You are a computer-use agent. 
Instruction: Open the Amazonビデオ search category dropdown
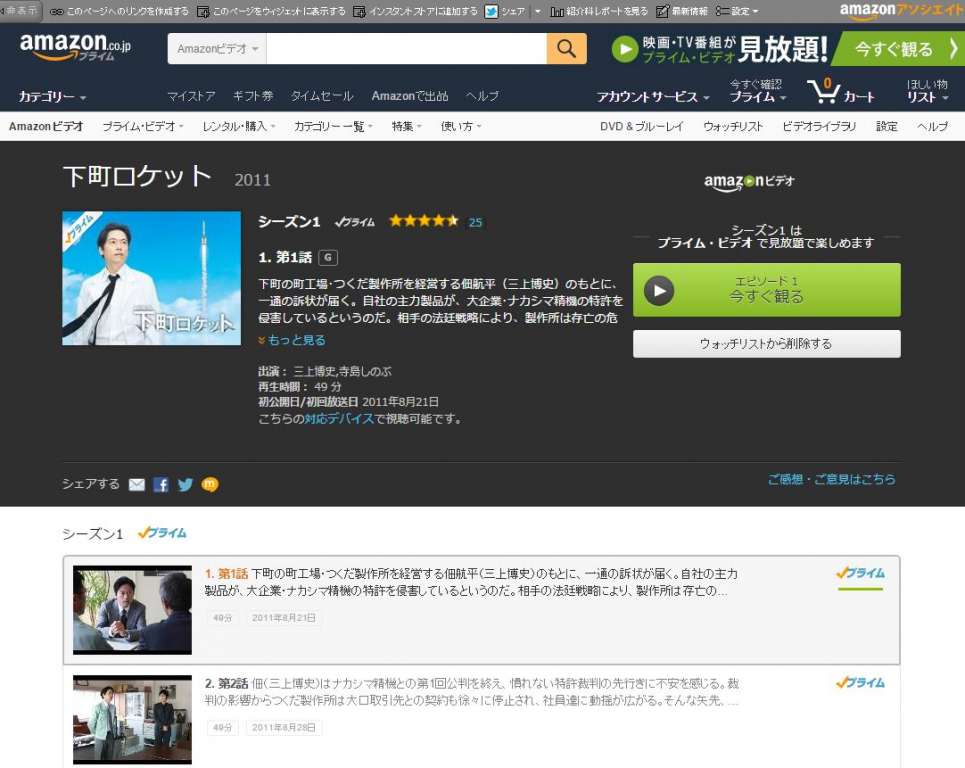point(217,49)
